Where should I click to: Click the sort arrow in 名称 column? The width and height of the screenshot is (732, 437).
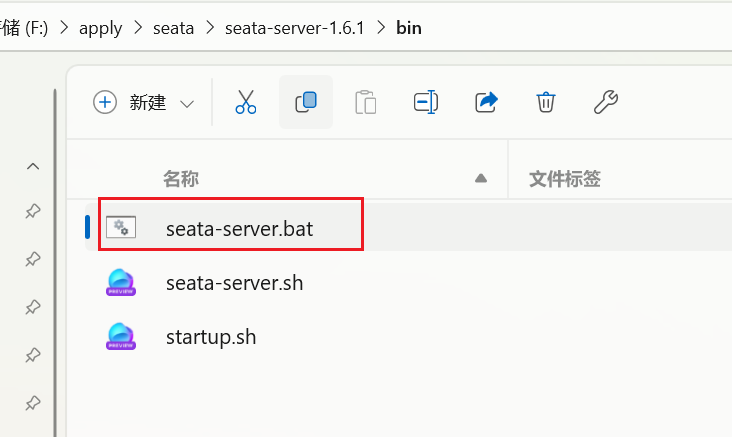tap(481, 178)
